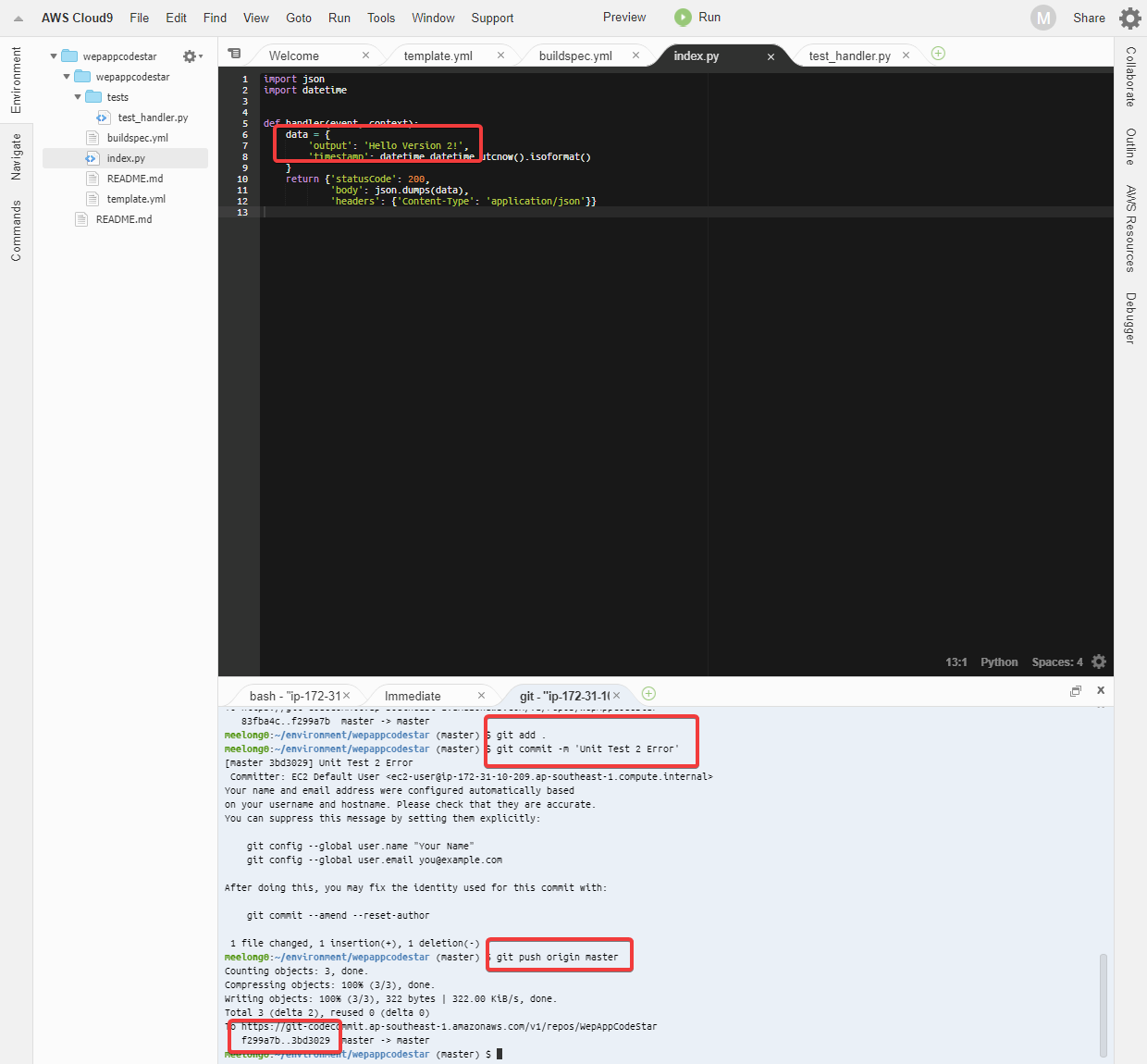Open the Outline side panel
The height and width of the screenshot is (1064, 1147).
[1130, 146]
